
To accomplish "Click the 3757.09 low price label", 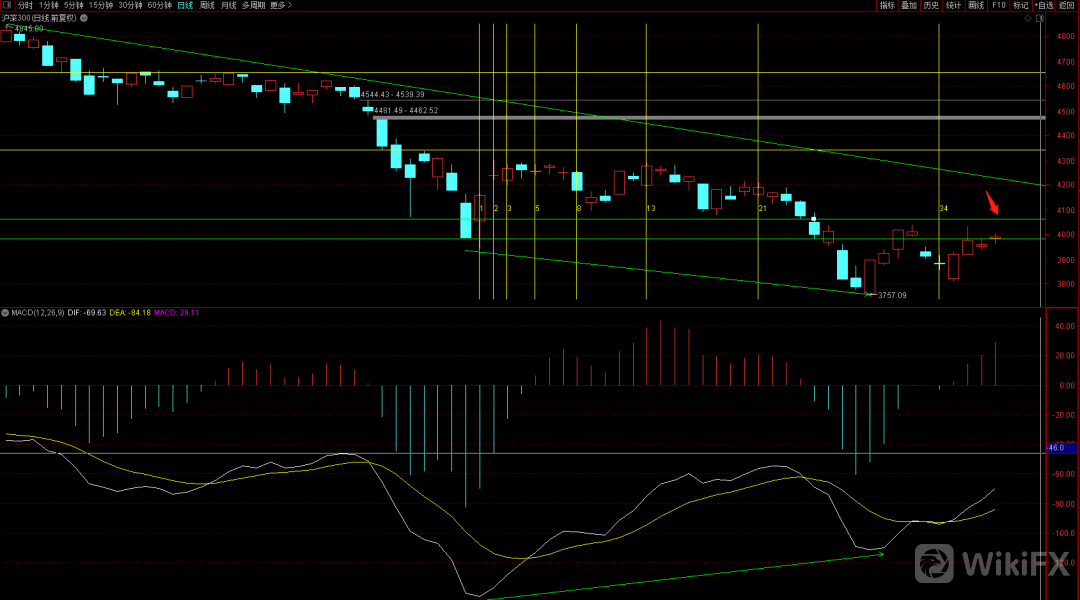I will 892,295.
